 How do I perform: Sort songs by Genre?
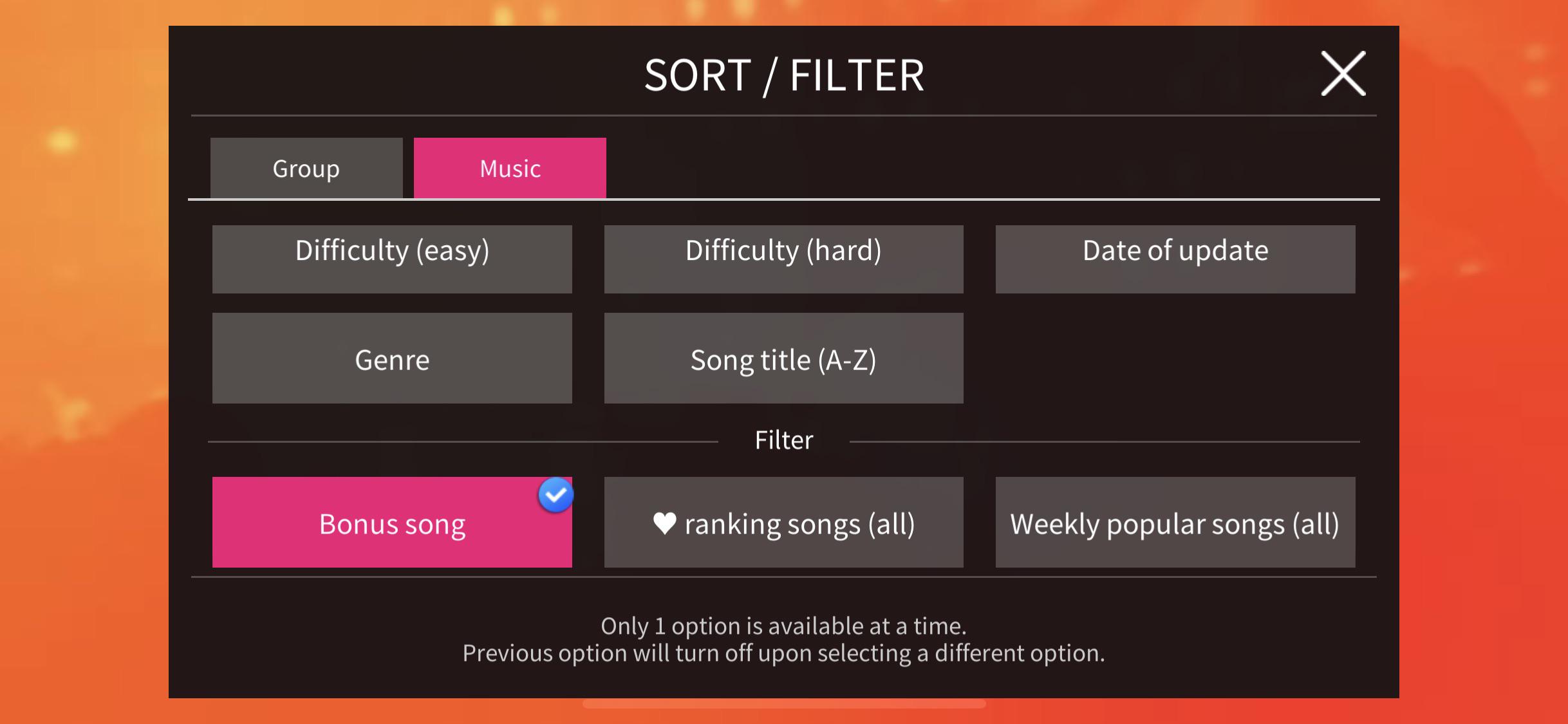pyautogui.click(x=392, y=358)
